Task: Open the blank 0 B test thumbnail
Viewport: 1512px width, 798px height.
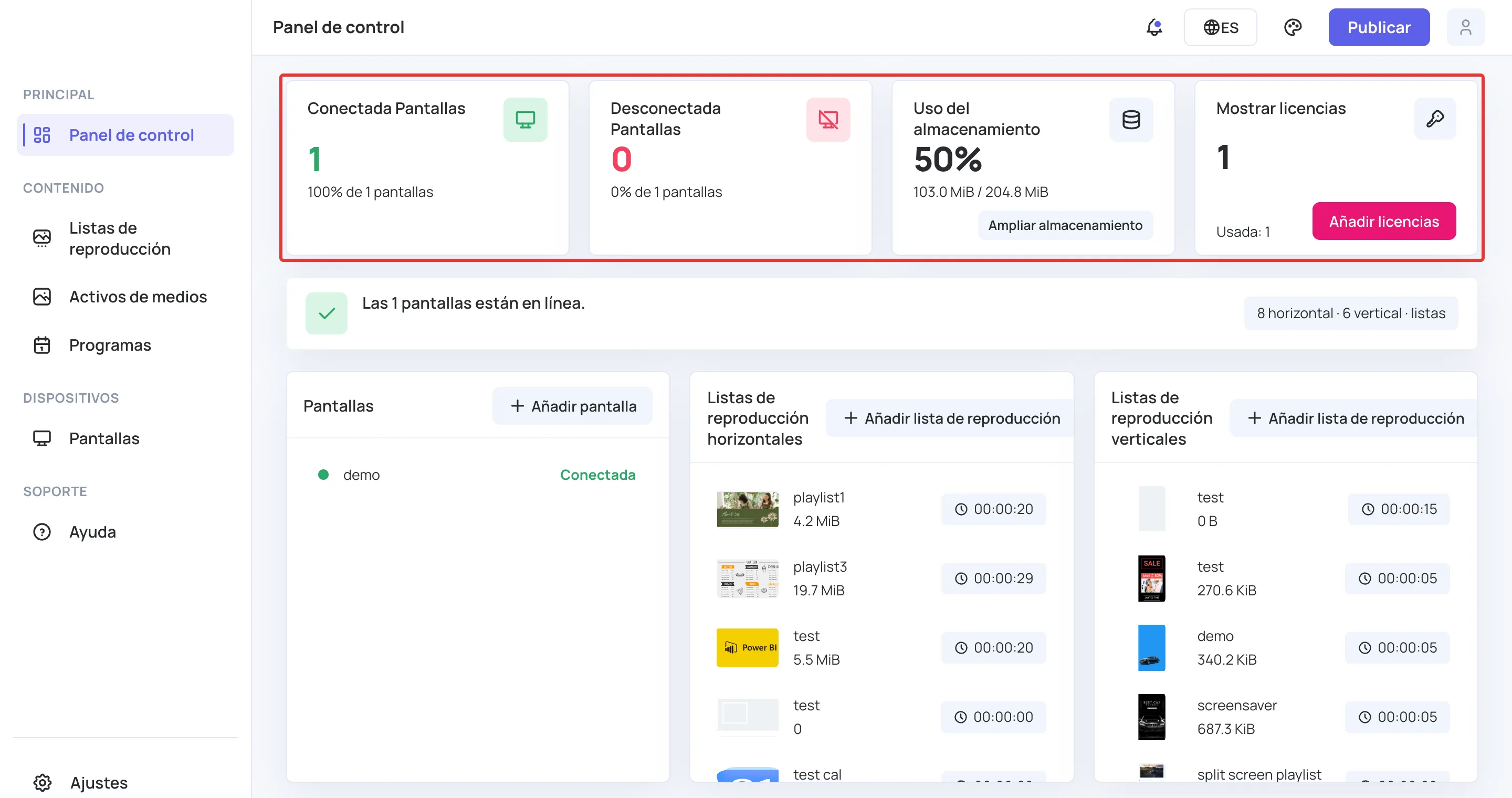Action: pyautogui.click(x=1152, y=509)
